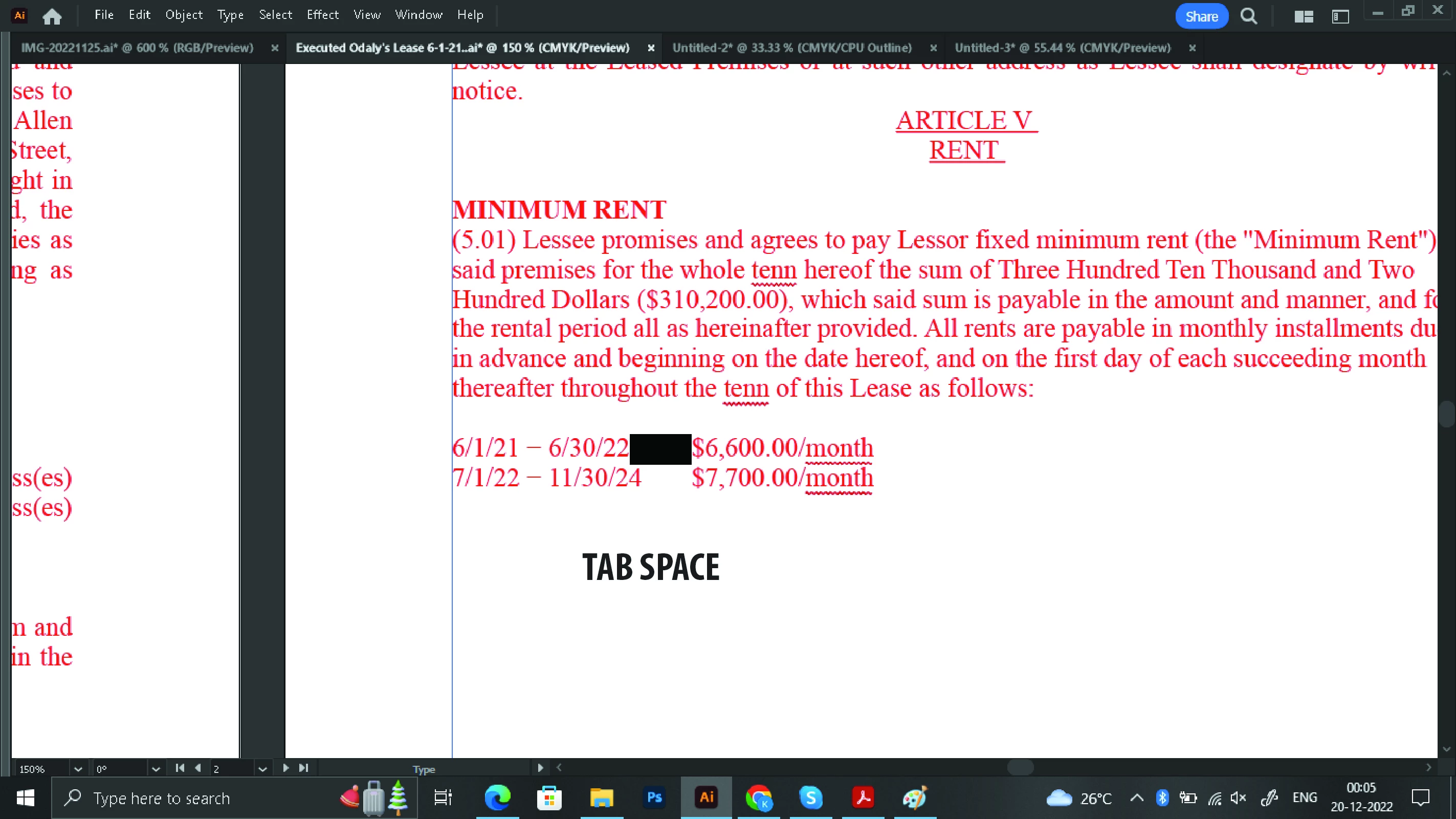The width and height of the screenshot is (1456, 819).
Task: Go to next artboard arrow
Action: [x=285, y=768]
